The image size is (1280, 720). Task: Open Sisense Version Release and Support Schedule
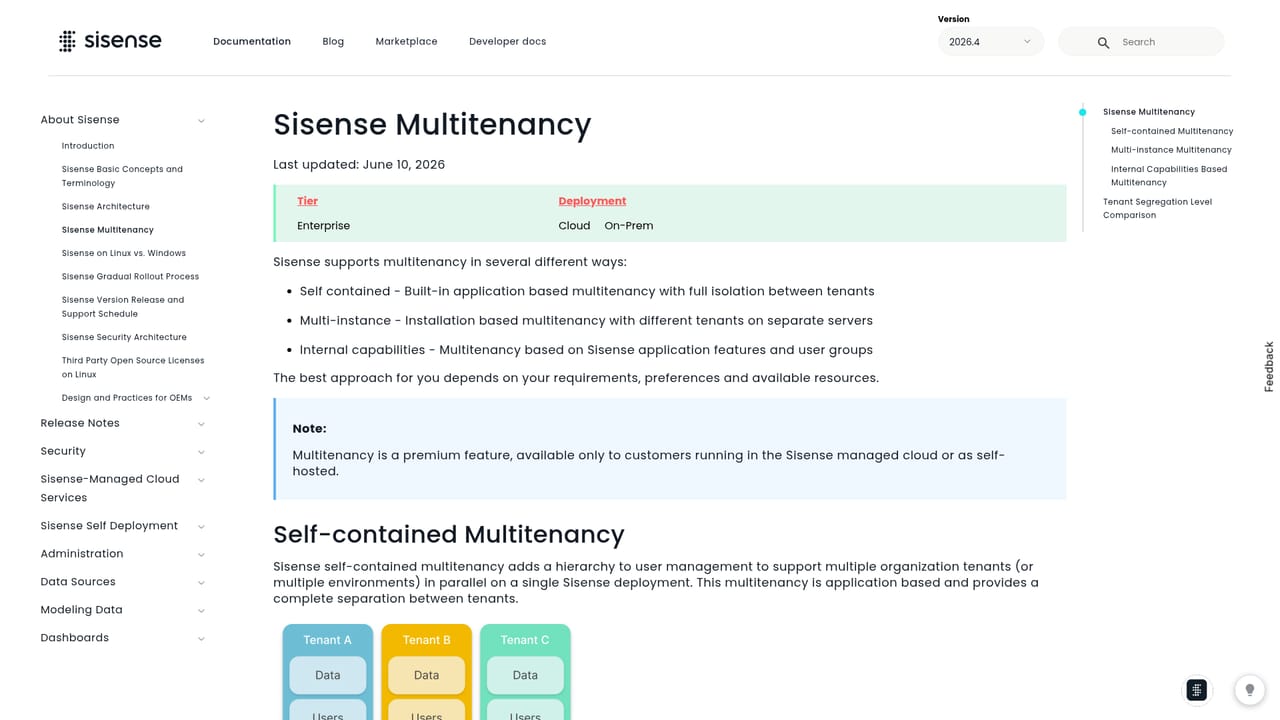(123, 307)
